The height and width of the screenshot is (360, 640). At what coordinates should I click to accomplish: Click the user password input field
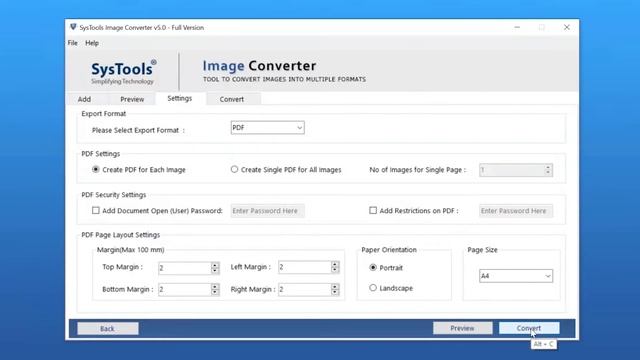coord(267,211)
